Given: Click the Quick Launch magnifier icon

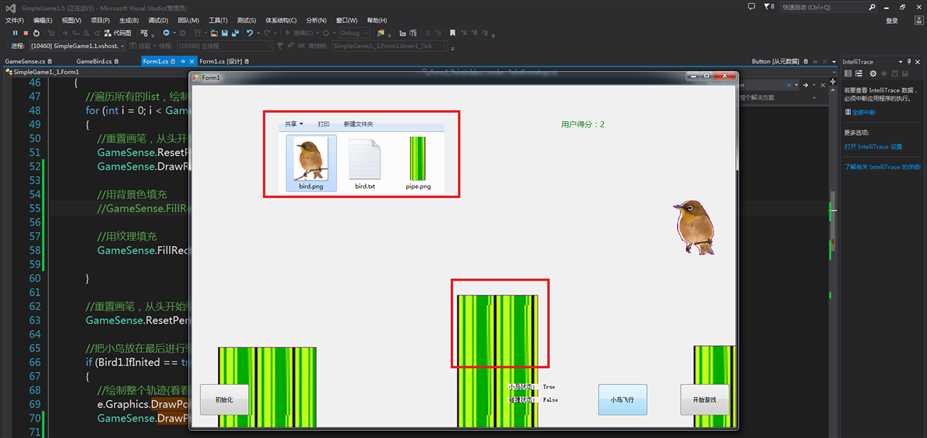Looking at the screenshot, I should click(872, 7).
